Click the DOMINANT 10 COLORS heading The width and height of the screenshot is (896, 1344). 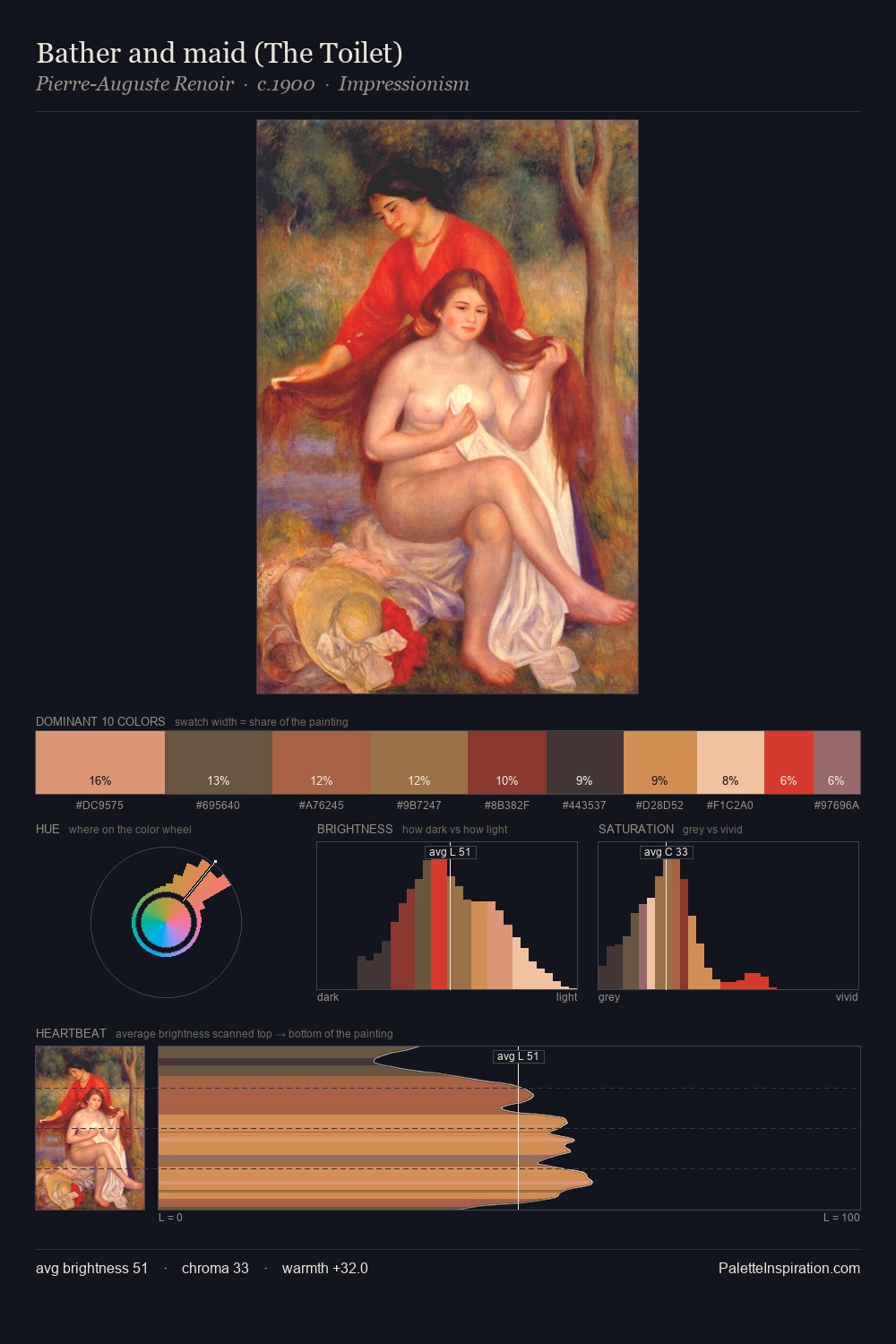[100, 721]
